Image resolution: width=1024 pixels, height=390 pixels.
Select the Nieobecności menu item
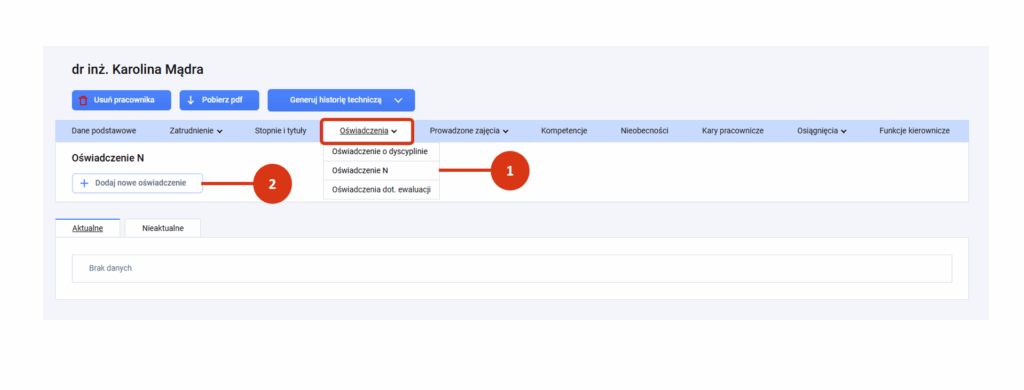point(644,131)
